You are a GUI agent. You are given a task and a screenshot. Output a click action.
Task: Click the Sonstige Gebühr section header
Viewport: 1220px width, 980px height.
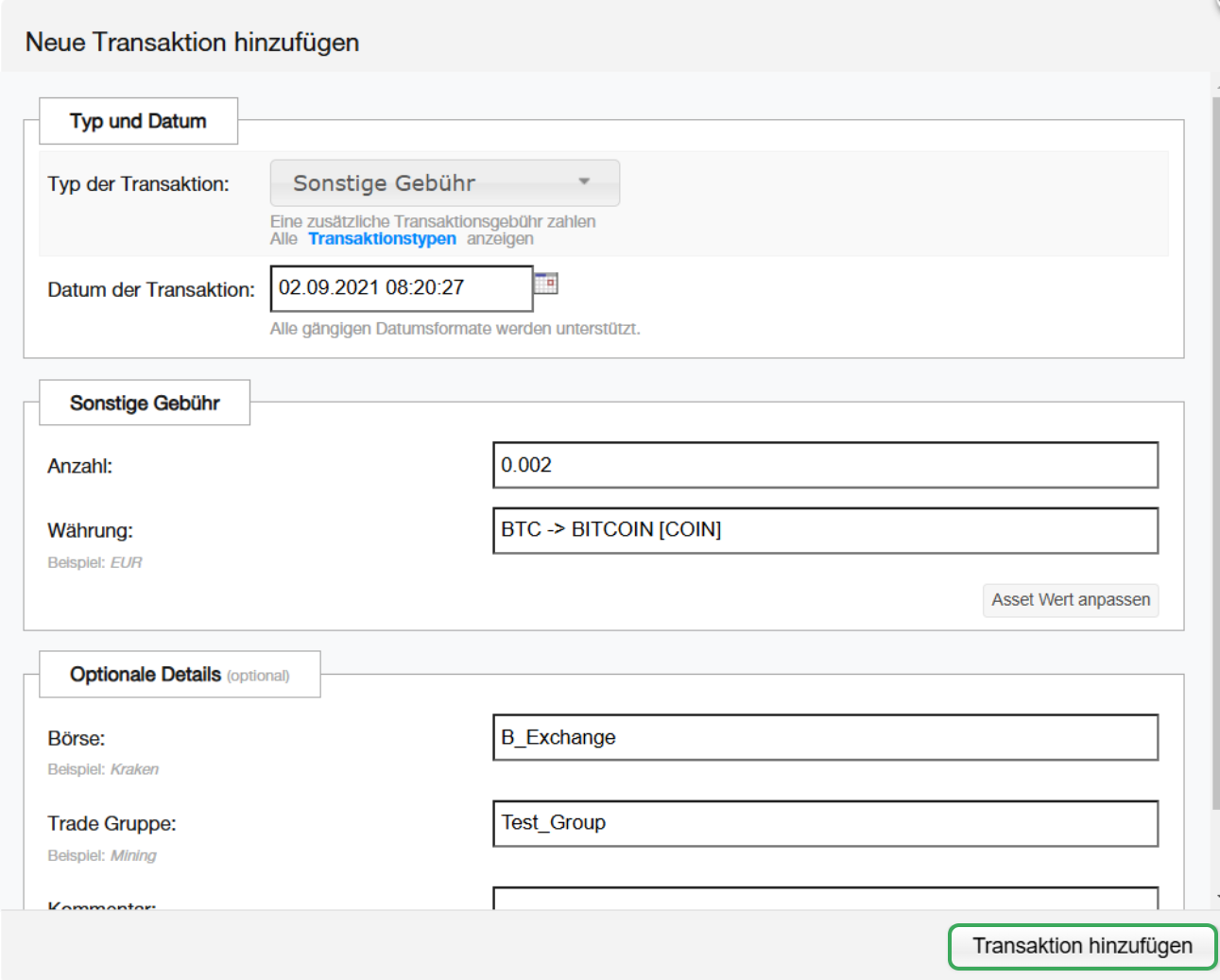pyautogui.click(x=145, y=403)
